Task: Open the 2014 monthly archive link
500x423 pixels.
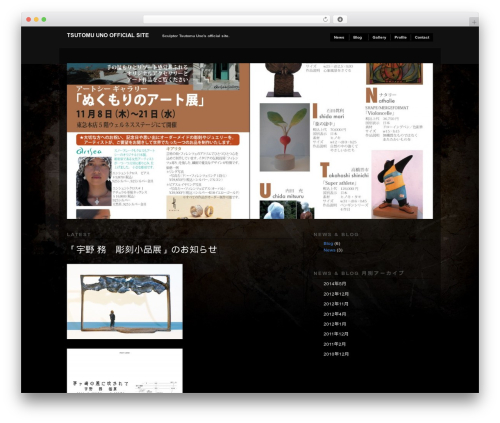Action: [335, 284]
